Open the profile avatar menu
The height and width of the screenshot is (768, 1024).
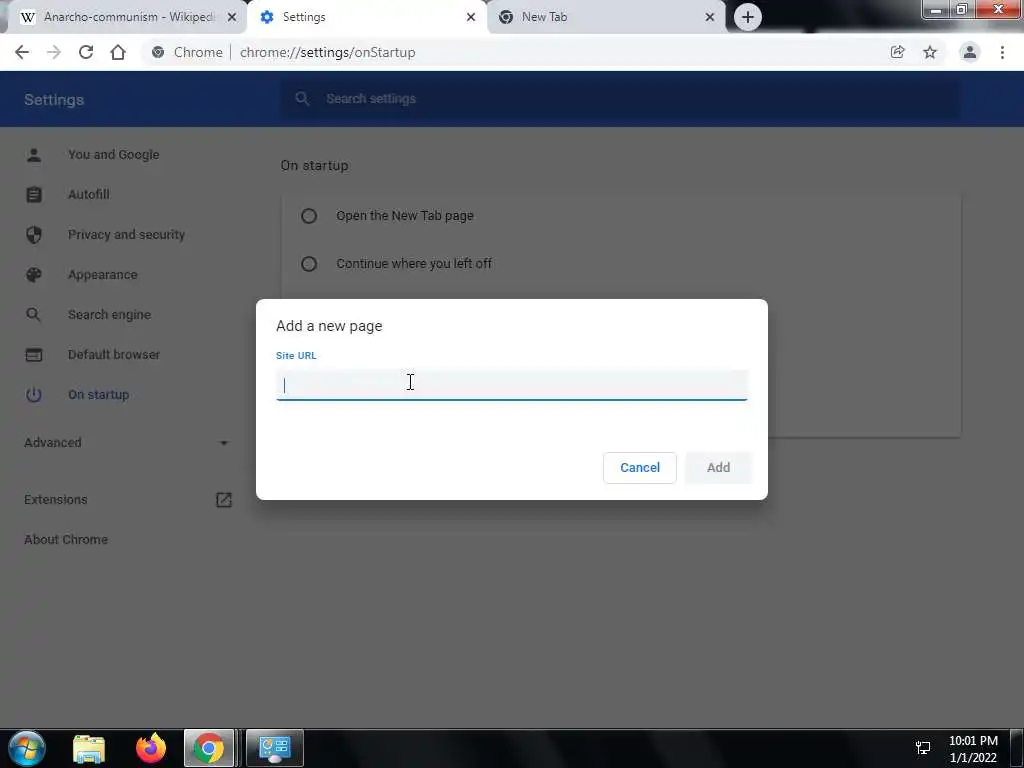pyautogui.click(x=970, y=52)
